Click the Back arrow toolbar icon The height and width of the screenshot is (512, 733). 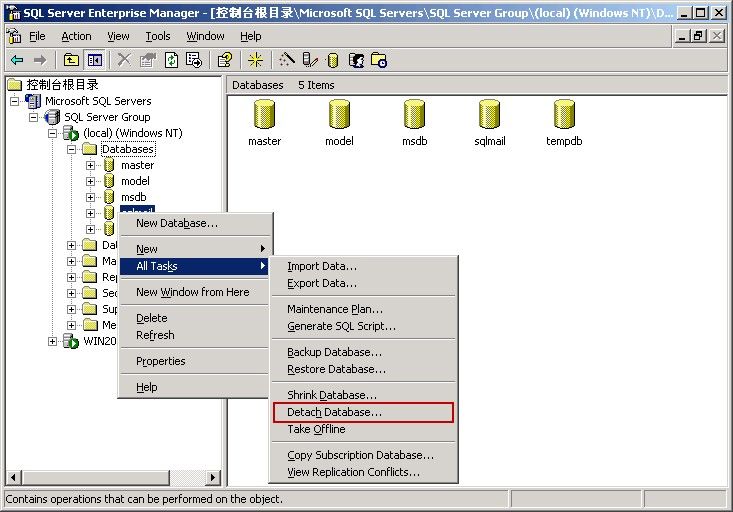17,60
